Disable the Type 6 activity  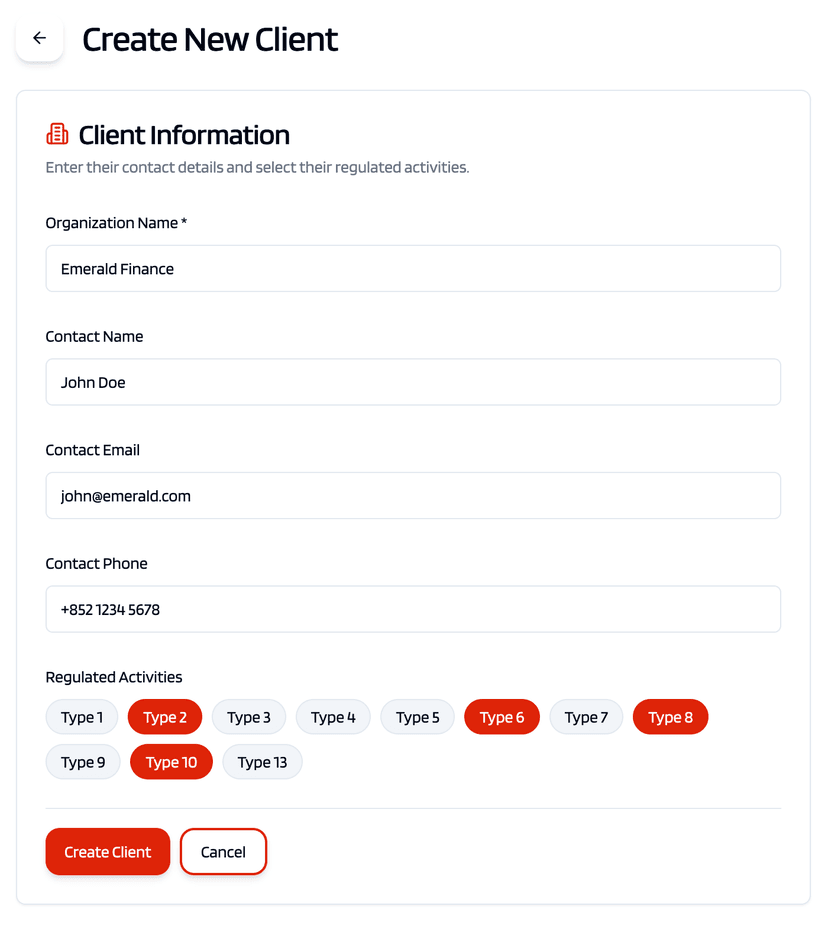[501, 717]
